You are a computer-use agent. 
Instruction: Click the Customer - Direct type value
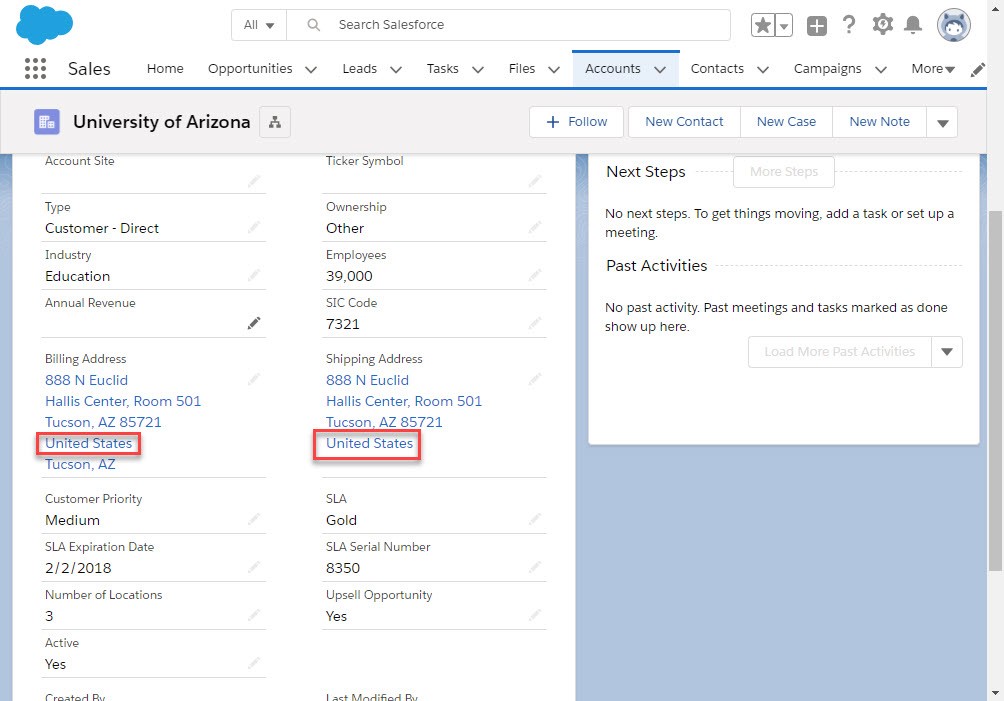point(102,228)
